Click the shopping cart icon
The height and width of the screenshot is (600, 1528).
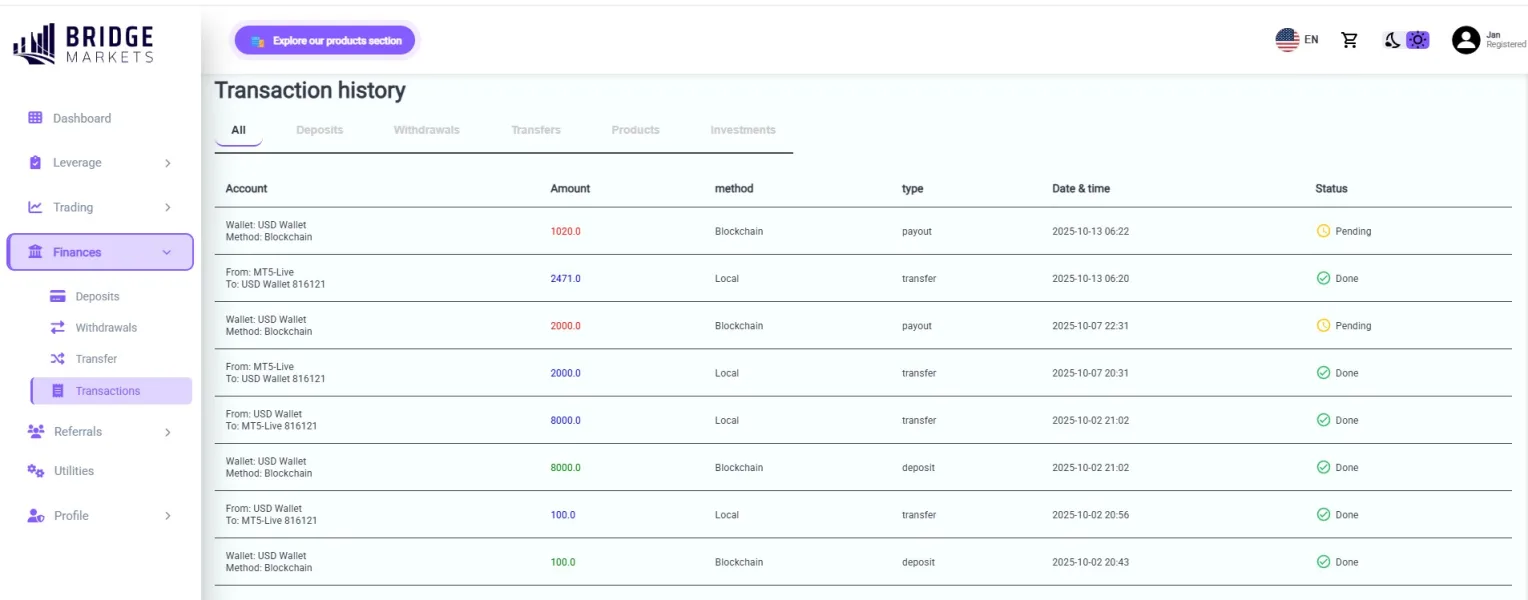point(1349,40)
